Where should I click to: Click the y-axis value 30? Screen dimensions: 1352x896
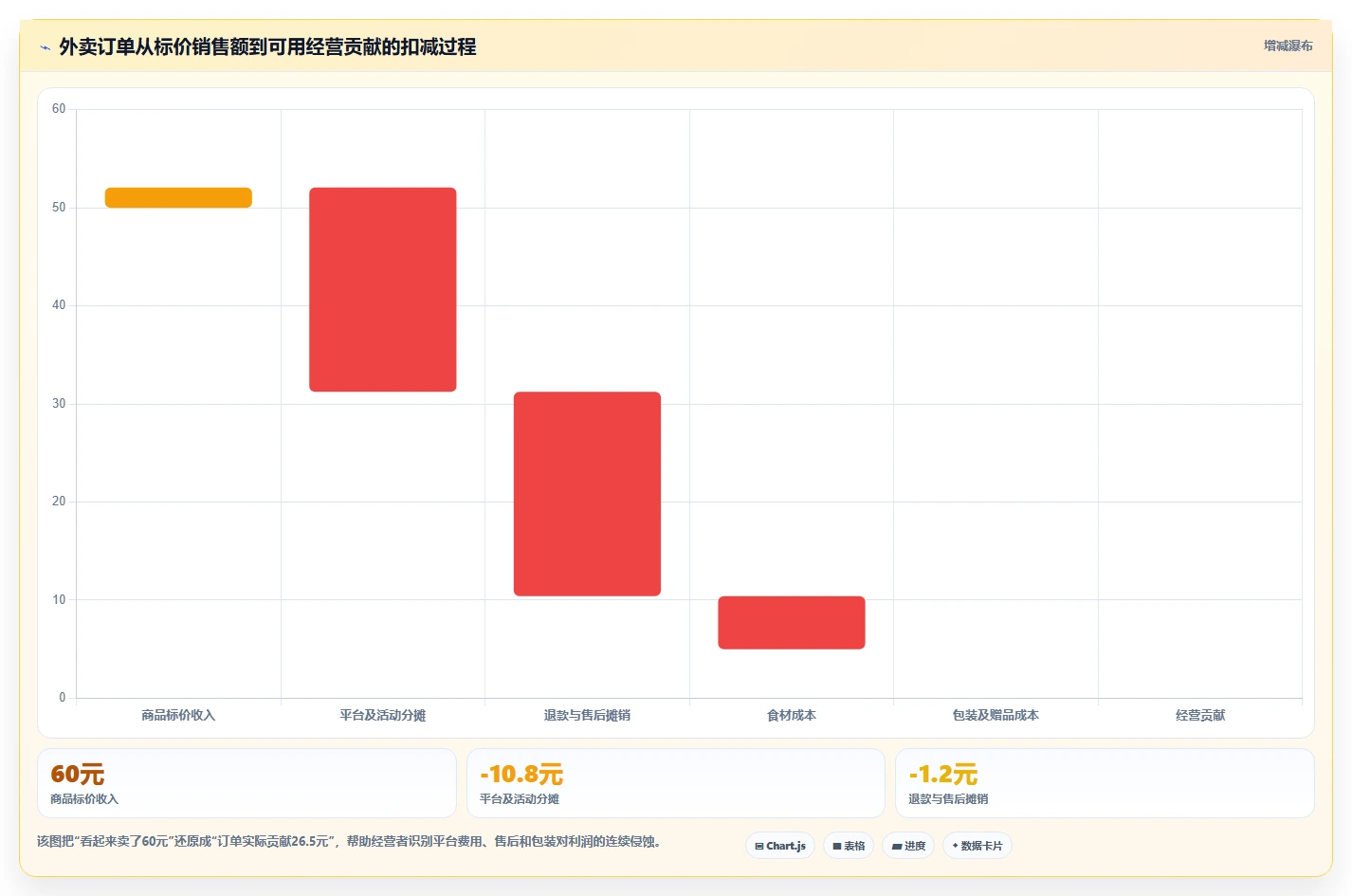[59, 403]
